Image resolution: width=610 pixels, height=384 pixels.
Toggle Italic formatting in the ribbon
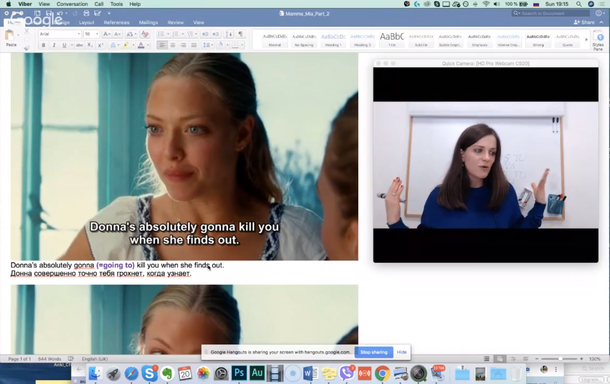point(54,46)
